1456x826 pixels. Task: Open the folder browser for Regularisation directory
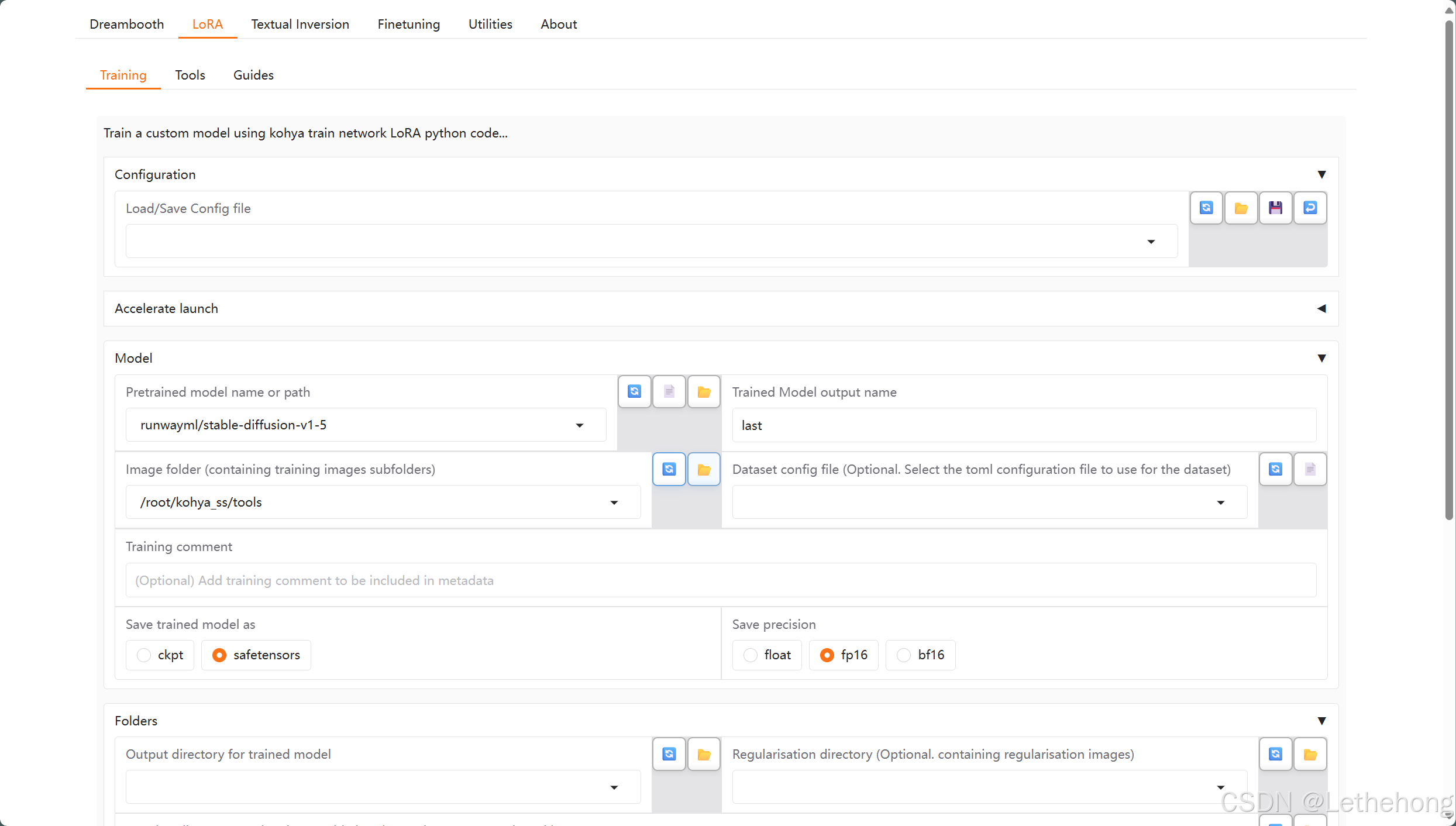(x=1310, y=754)
